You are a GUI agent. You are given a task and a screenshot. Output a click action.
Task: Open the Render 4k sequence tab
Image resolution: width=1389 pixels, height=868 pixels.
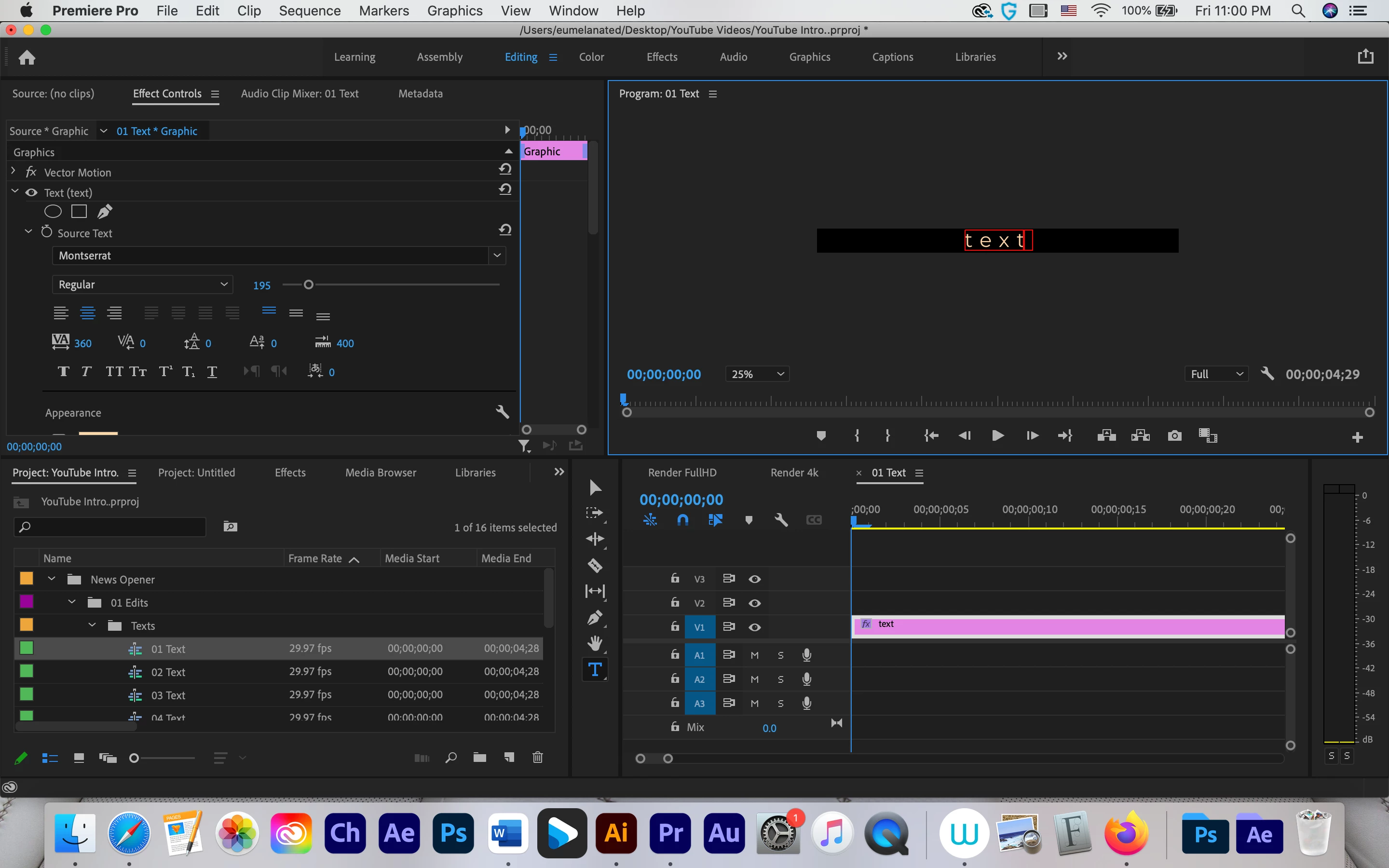794,473
